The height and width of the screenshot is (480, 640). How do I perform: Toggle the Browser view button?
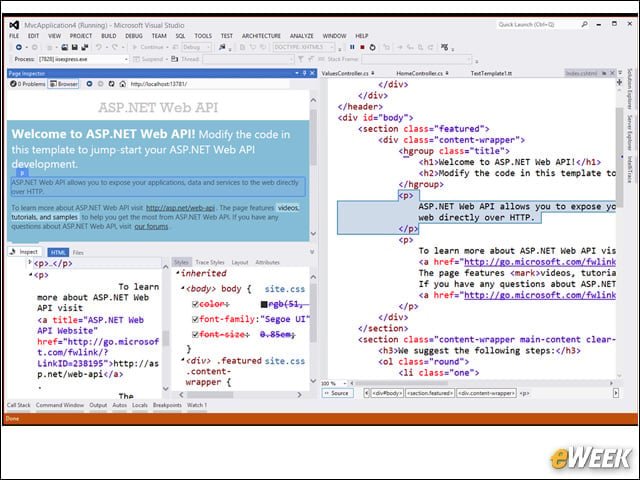63,84
